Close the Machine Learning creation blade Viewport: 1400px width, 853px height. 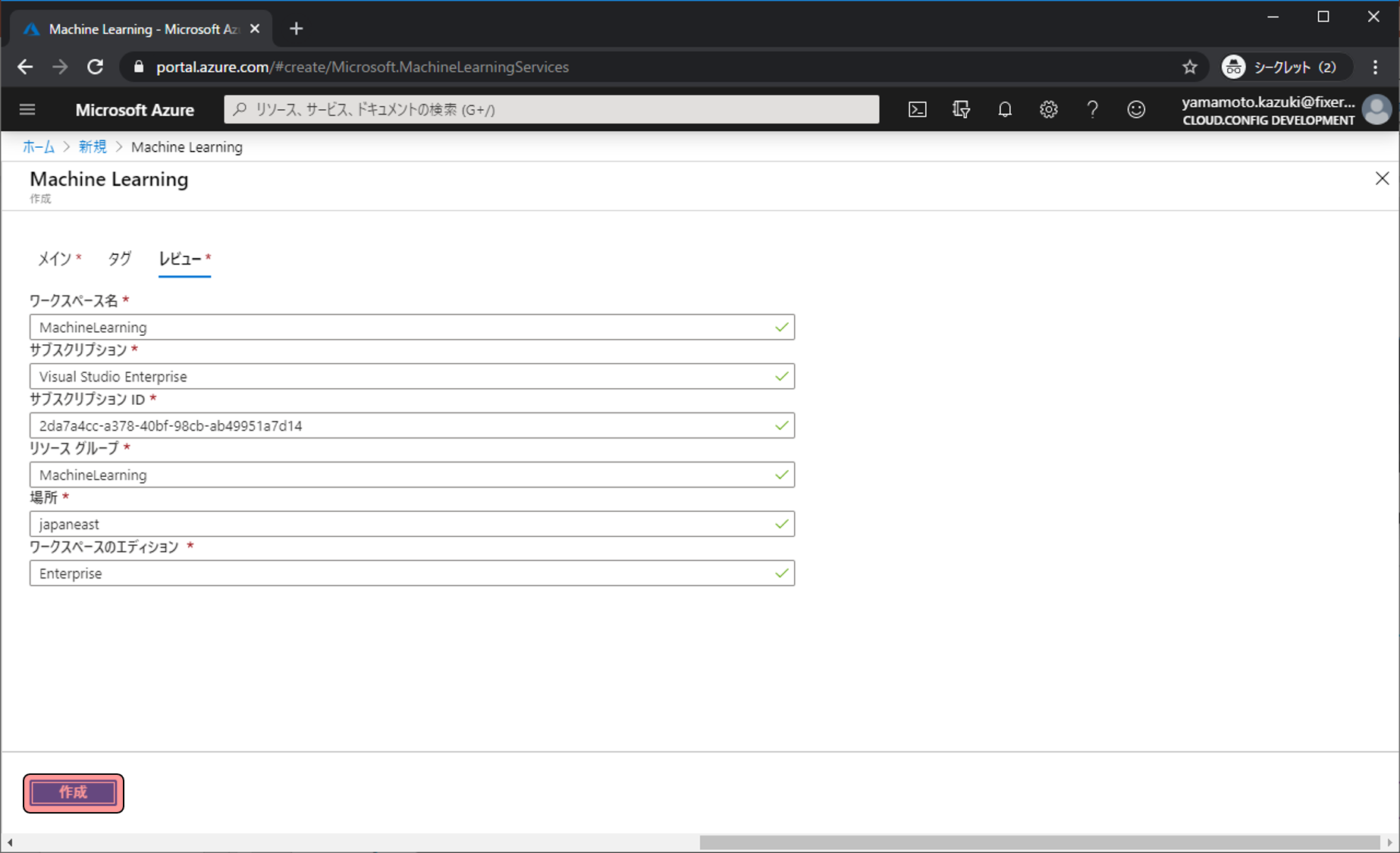1382,178
